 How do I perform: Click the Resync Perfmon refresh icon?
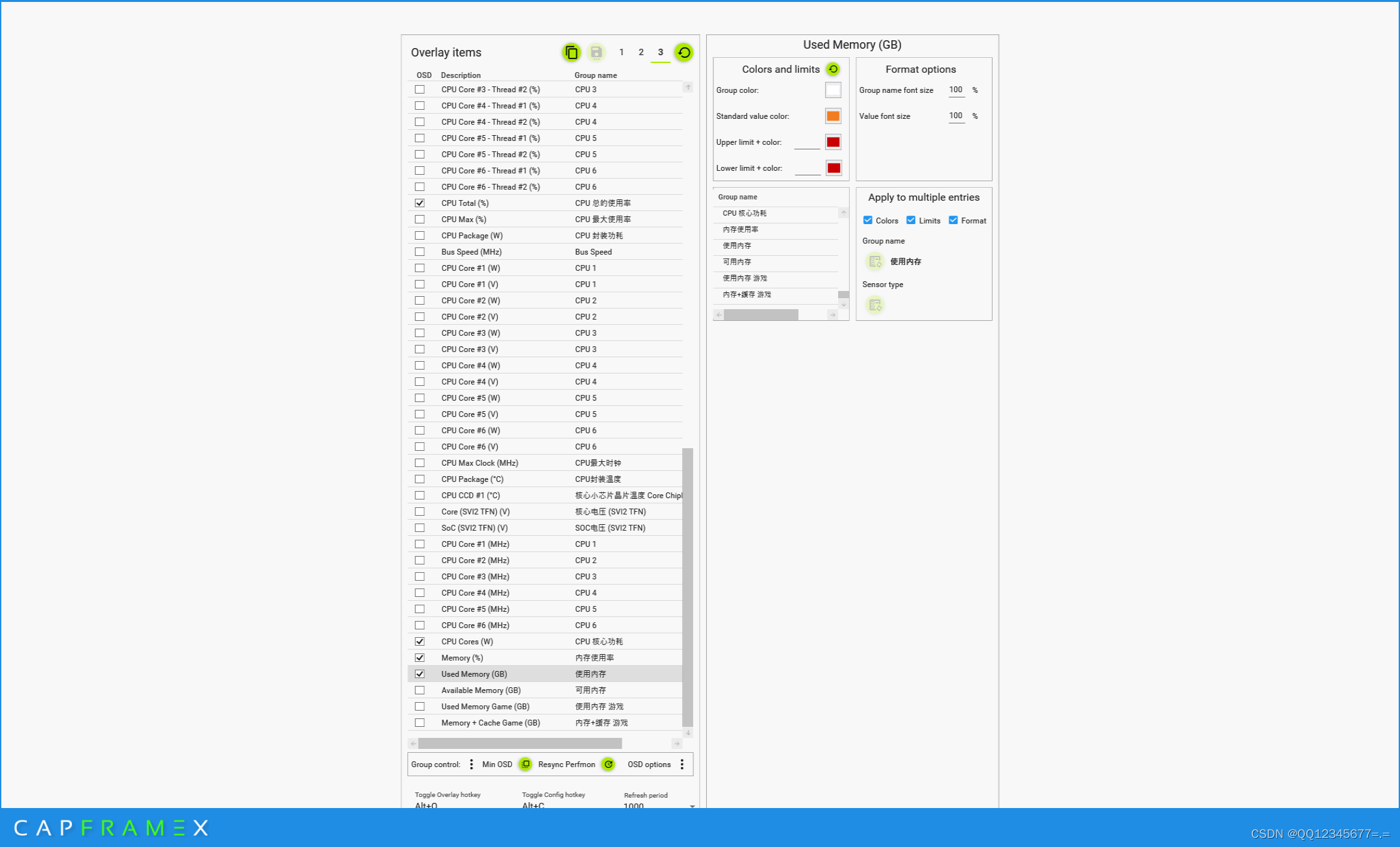(x=608, y=764)
